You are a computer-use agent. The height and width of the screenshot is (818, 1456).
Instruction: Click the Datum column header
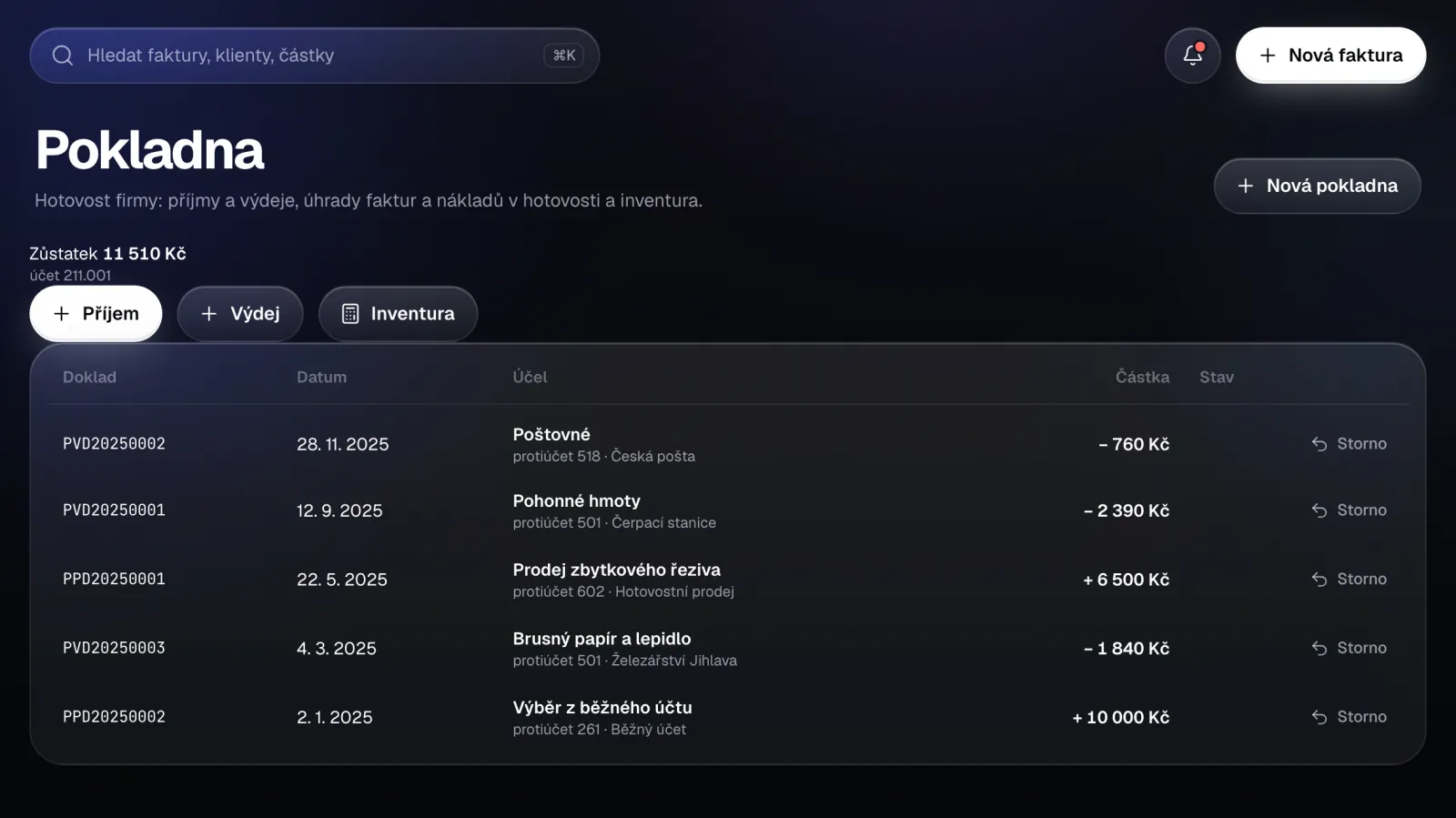(x=321, y=377)
